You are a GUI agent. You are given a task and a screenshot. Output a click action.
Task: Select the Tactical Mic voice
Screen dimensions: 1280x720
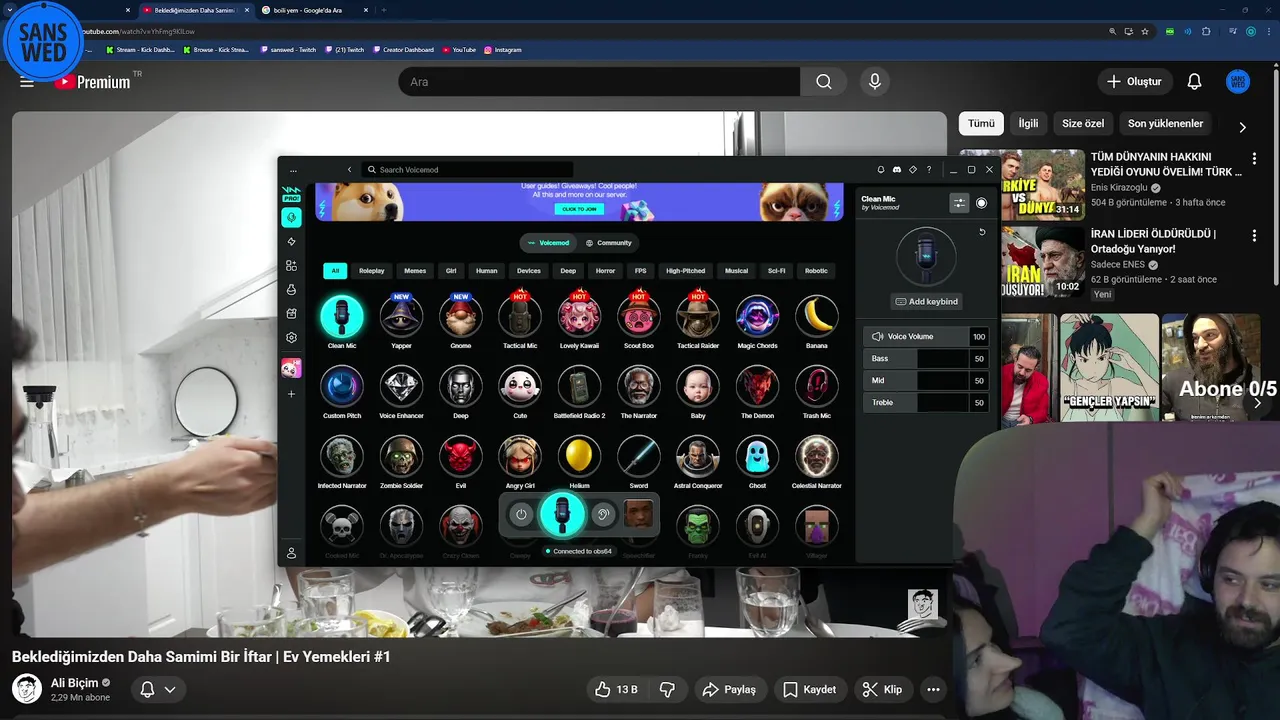click(x=520, y=317)
